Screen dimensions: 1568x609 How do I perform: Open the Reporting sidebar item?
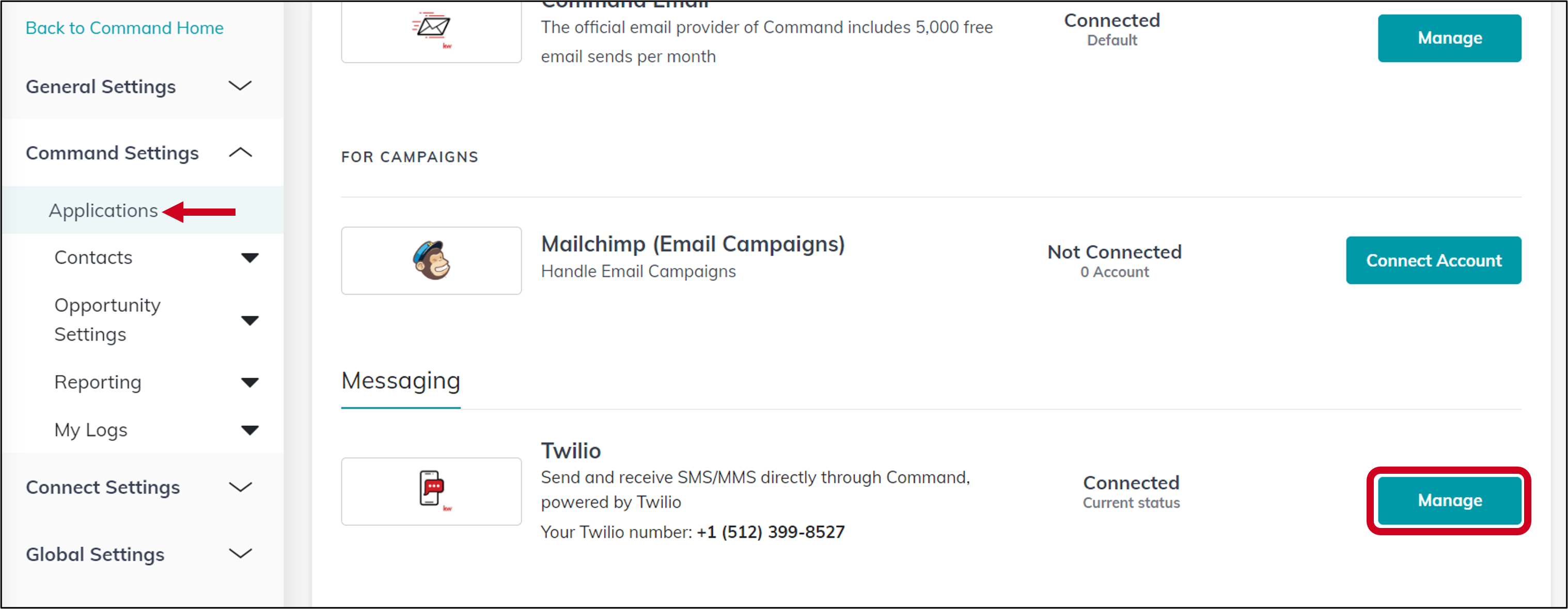[98, 382]
